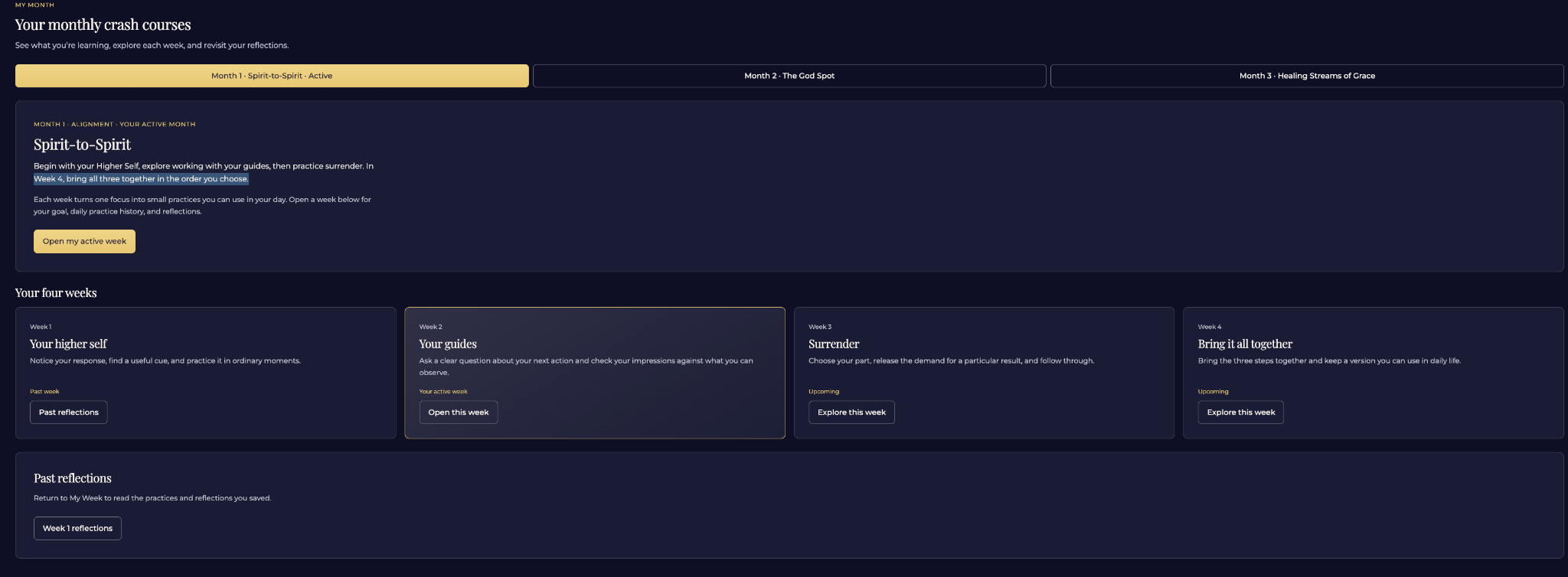Viewport: 1568px width, 577px height.
Task: Click the Your four weeks heading
Action: 56,293
